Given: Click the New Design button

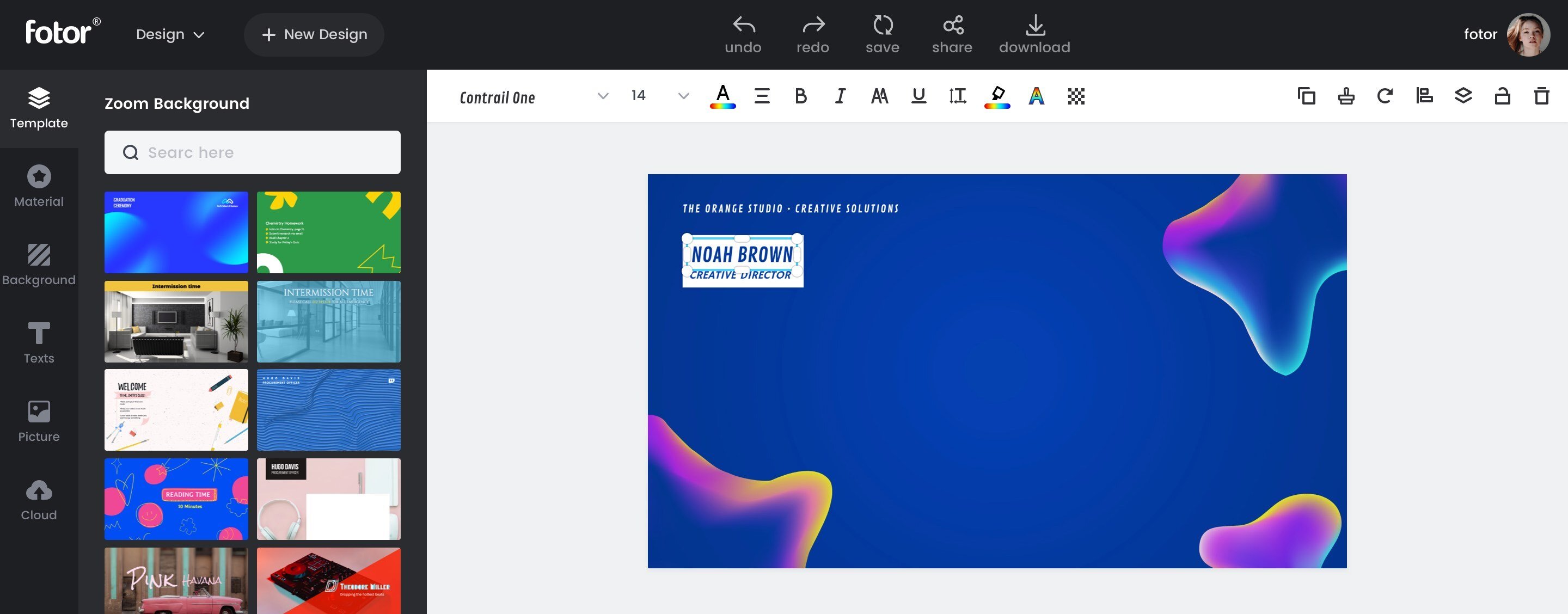Looking at the screenshot, I should (x=314, y=34).
